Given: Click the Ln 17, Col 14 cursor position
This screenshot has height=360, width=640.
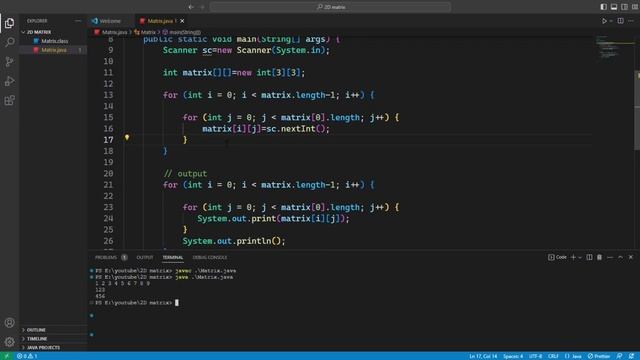Looking at the screenshot, I should (x=483, y=356).
